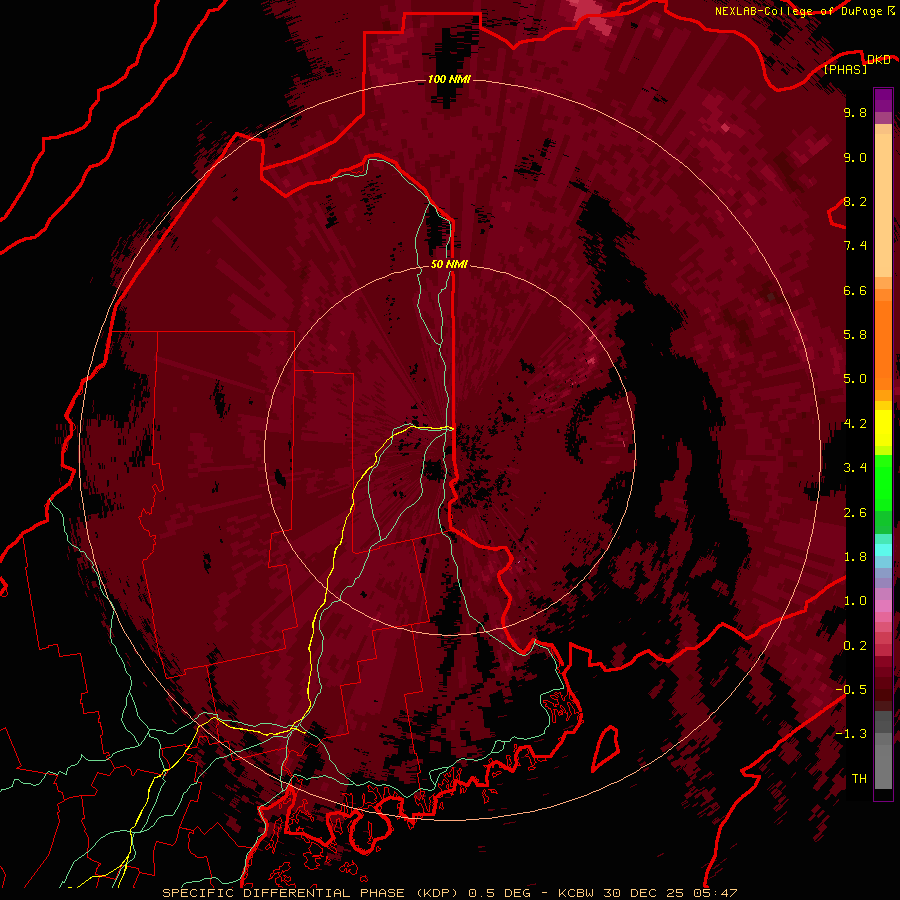Click the TH label on the color scale
Image resolution: width=900 pixels, height=900 pixels.
859,779
